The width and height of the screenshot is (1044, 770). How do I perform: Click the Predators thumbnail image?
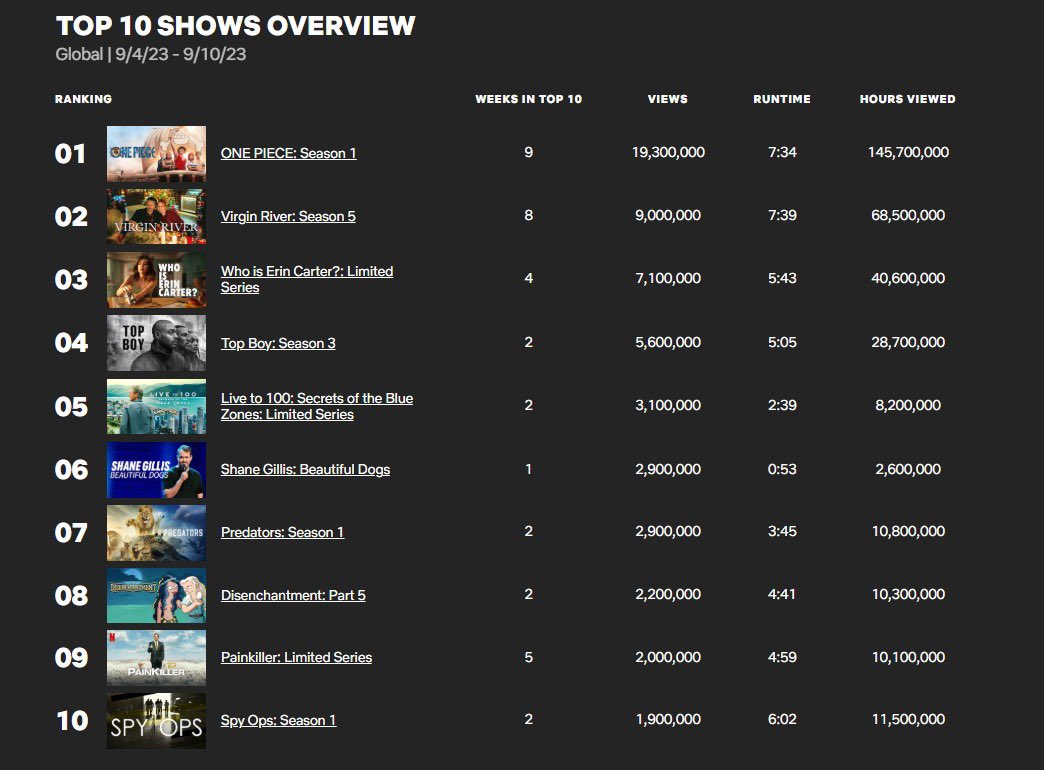click(156, 533)
